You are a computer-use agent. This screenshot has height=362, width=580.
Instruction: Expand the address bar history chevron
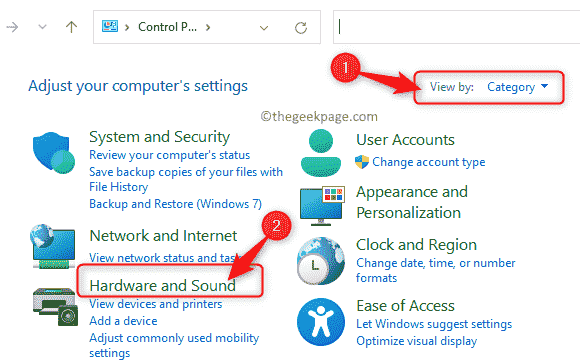pyautogui.click(x=264, y=28)
